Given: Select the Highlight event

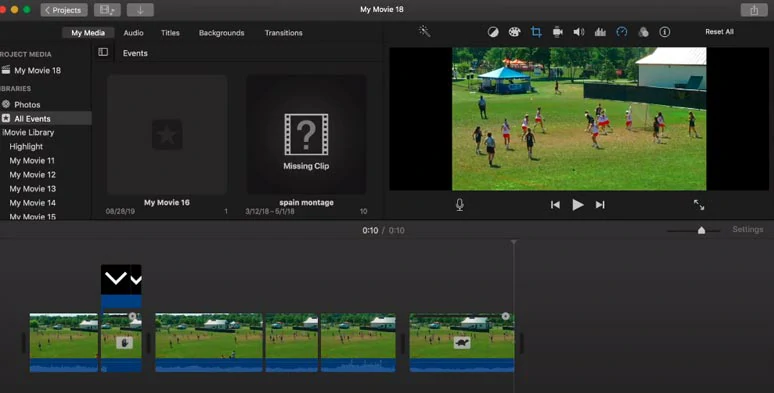Looking at the screenshot, I should click(x=26, y=147).
